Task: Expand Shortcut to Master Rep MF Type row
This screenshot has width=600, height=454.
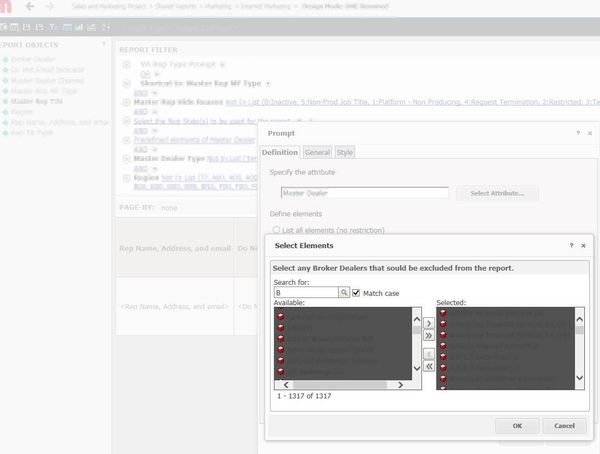Action: 127,83
